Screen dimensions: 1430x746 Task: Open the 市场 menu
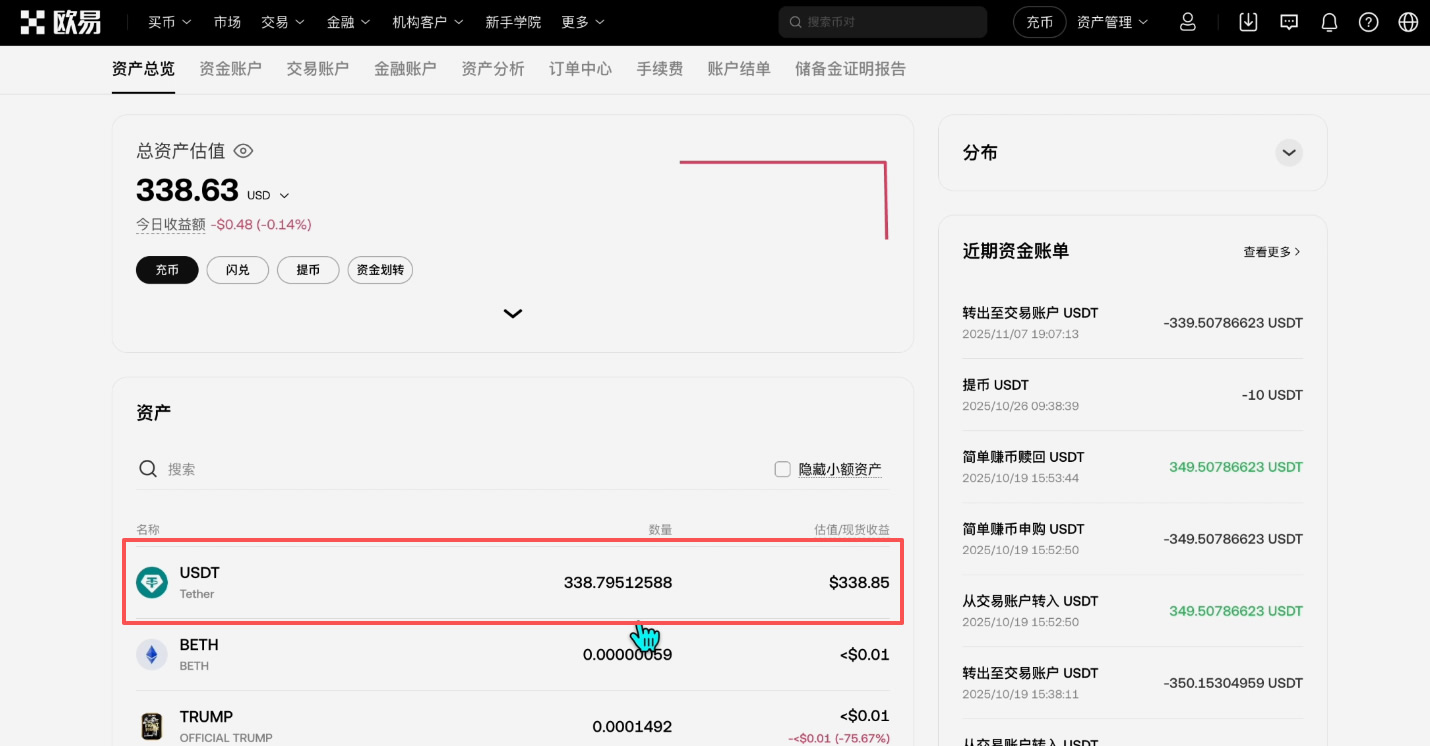(227, 21)
